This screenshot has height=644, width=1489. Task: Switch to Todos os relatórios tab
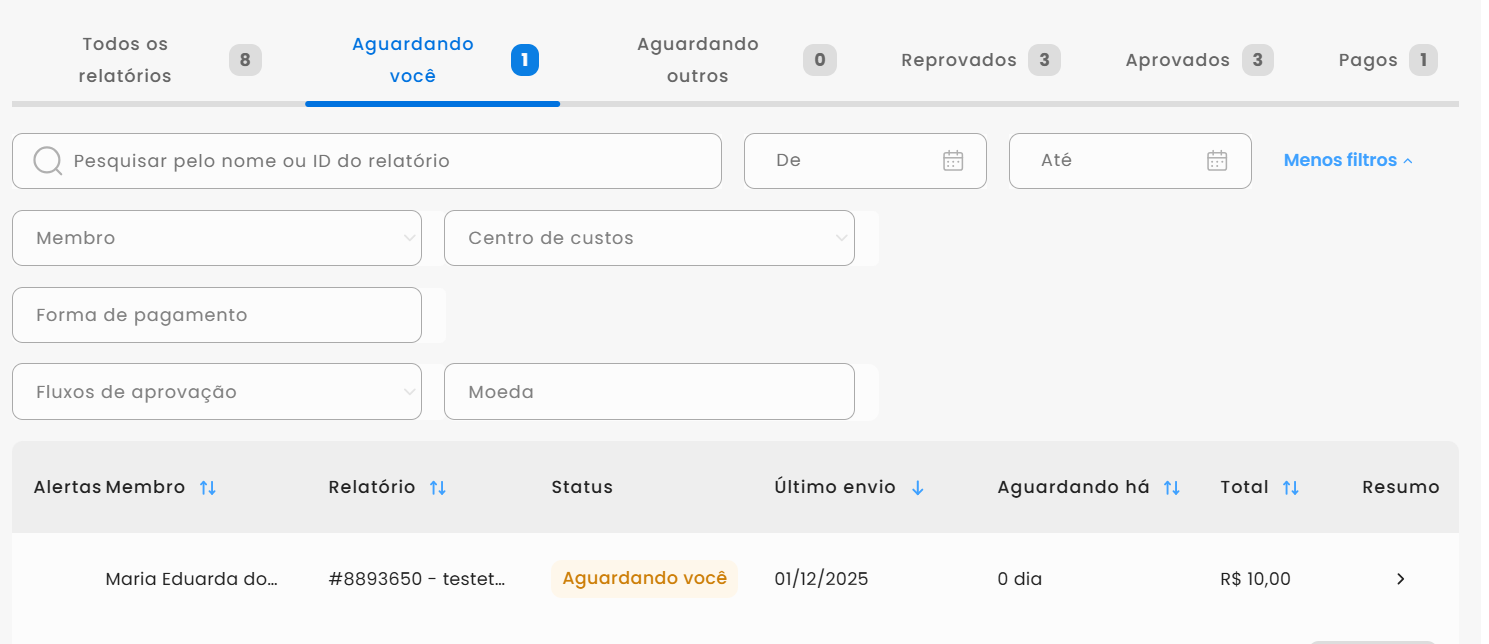[126, 60]
